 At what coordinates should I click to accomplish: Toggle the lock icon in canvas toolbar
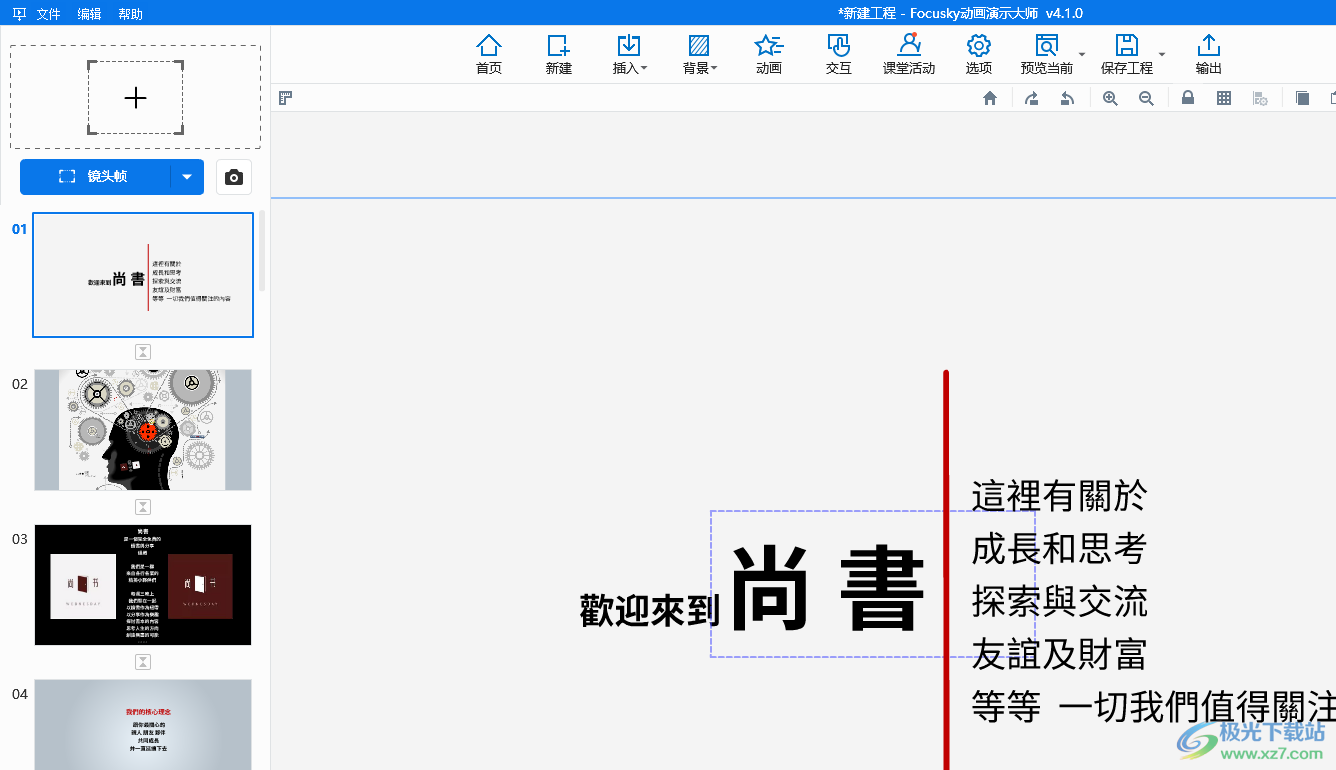click(1188, 98)
